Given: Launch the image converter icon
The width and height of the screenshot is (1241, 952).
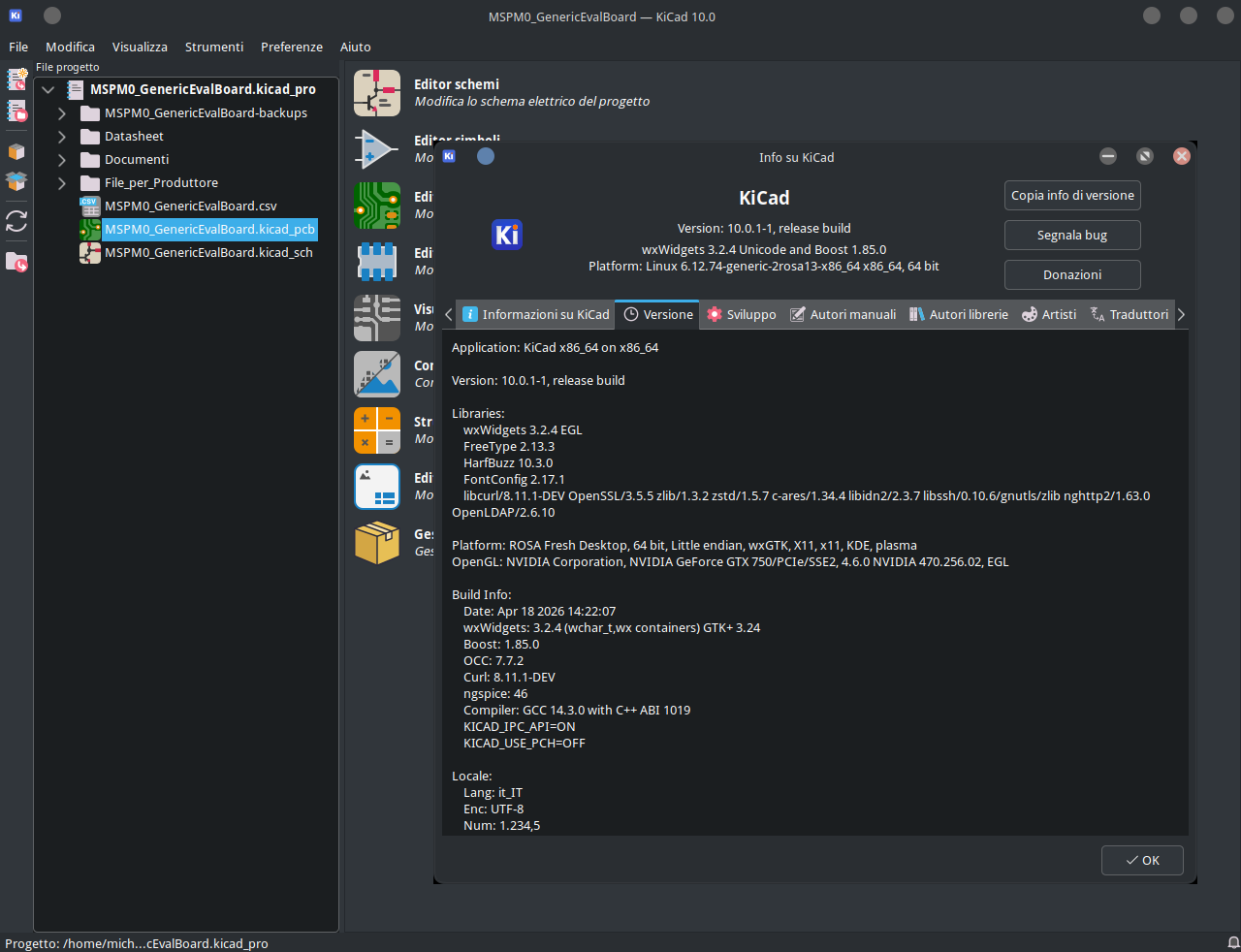Looking at the screenshot, I should coord(377,374).
